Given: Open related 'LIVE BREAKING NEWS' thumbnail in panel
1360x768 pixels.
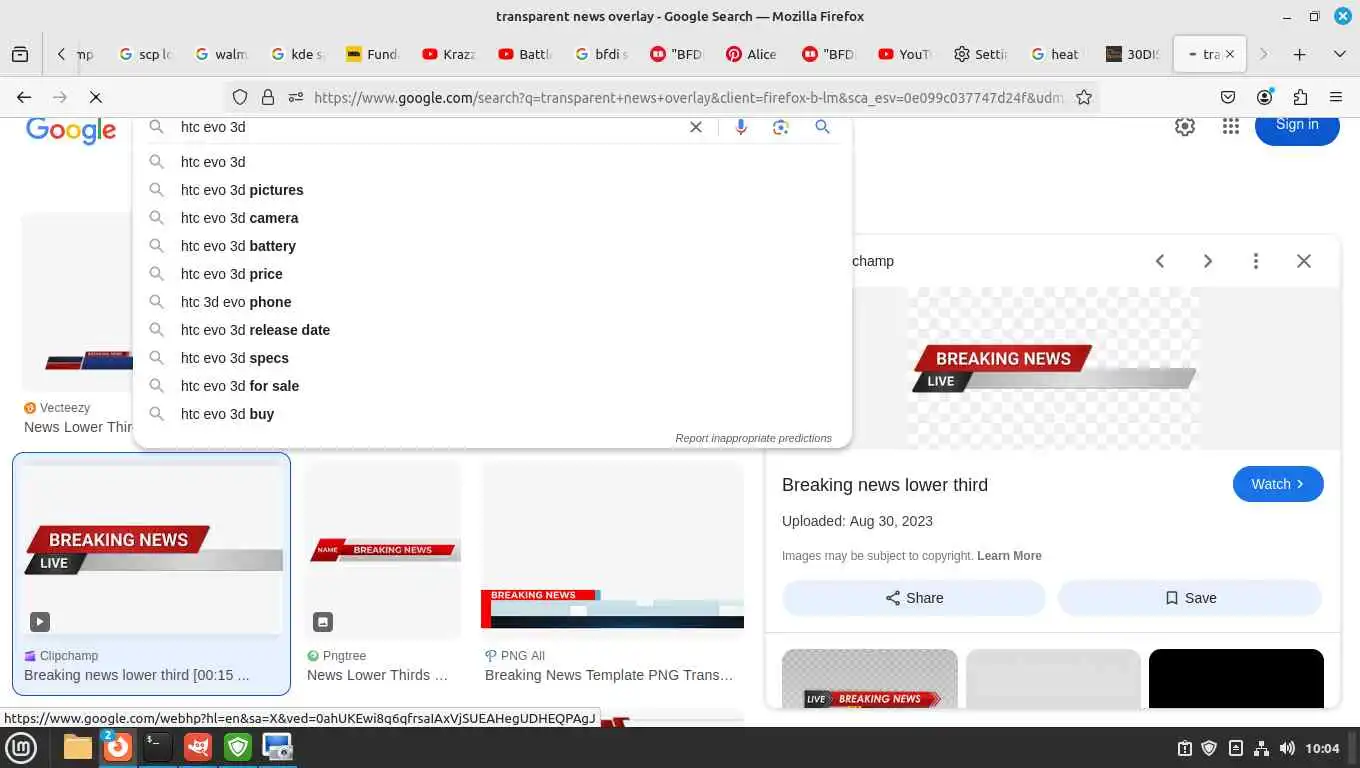Looking at the screenshot, I should pos(870,679).
